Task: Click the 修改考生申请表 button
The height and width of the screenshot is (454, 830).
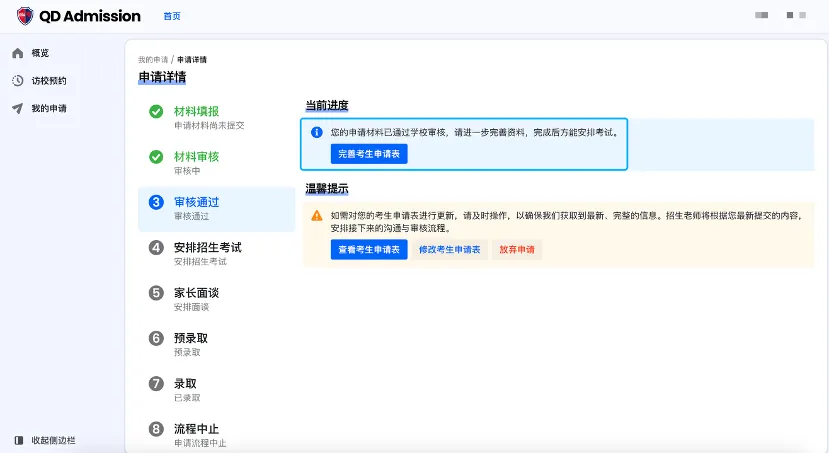Action: 449,250
